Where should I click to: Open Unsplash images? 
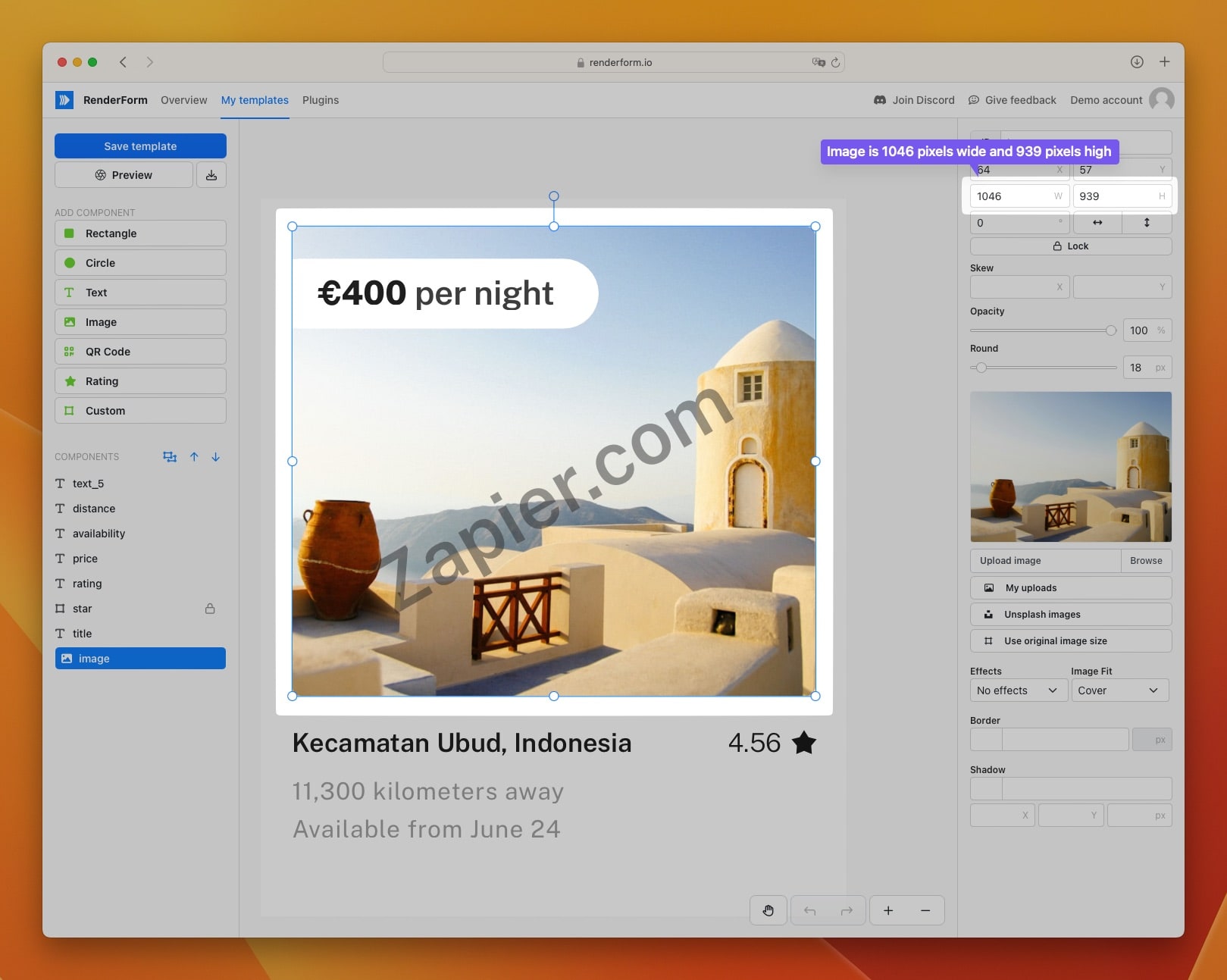click(1071, 615)
